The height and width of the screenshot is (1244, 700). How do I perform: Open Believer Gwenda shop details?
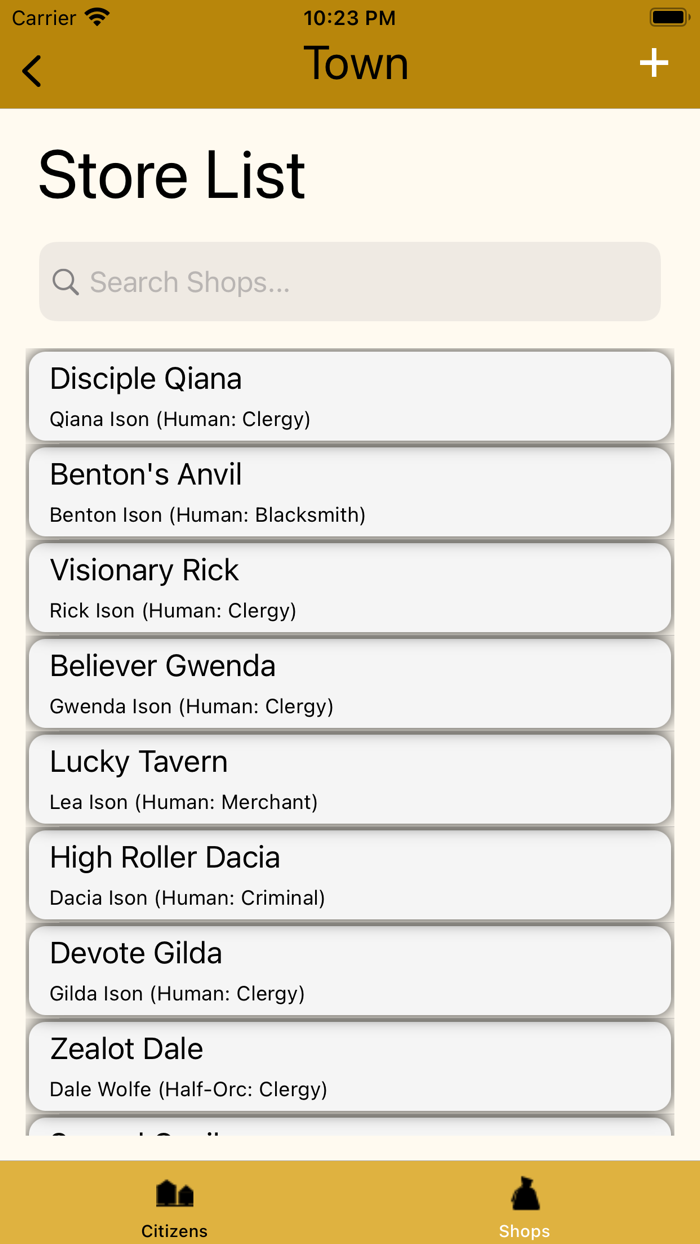click(350, 684)
